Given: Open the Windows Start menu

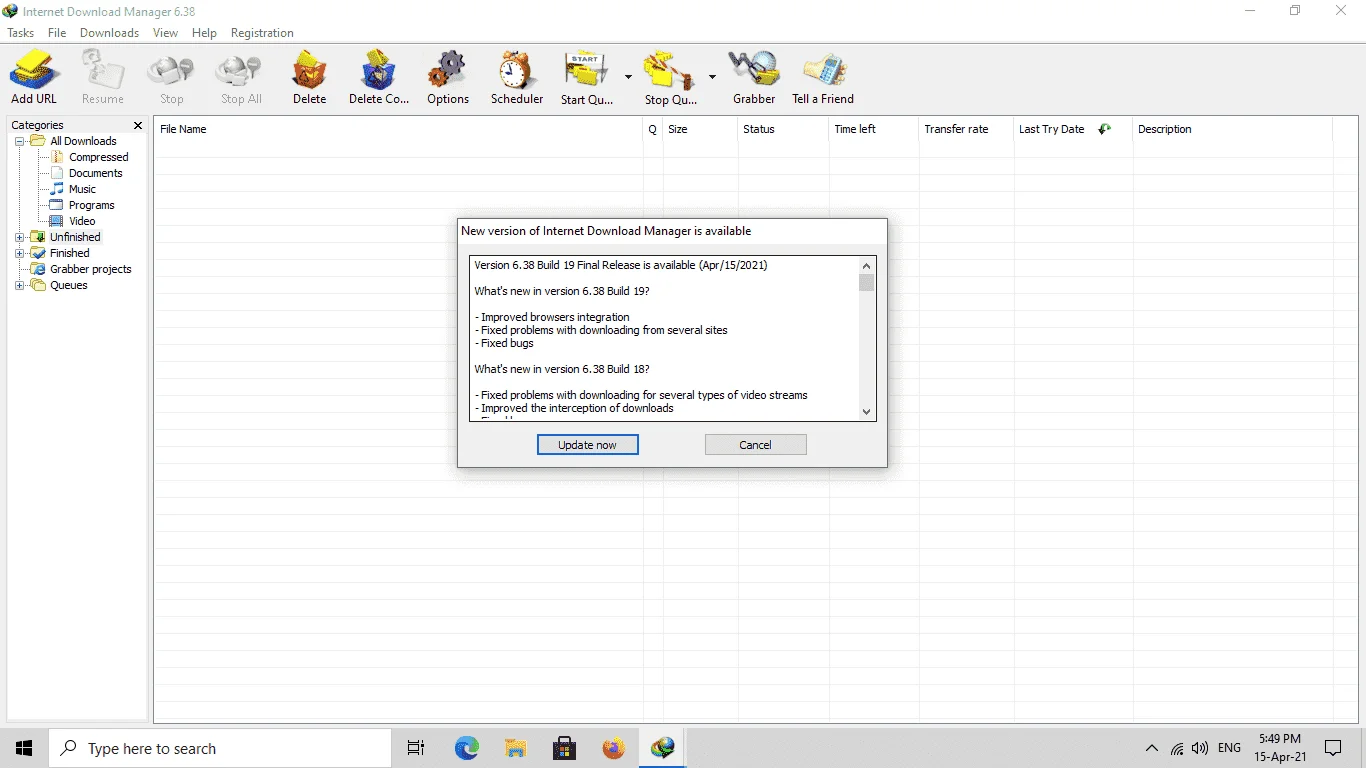Looking at the screenshot, I should [x=24, y=748].
